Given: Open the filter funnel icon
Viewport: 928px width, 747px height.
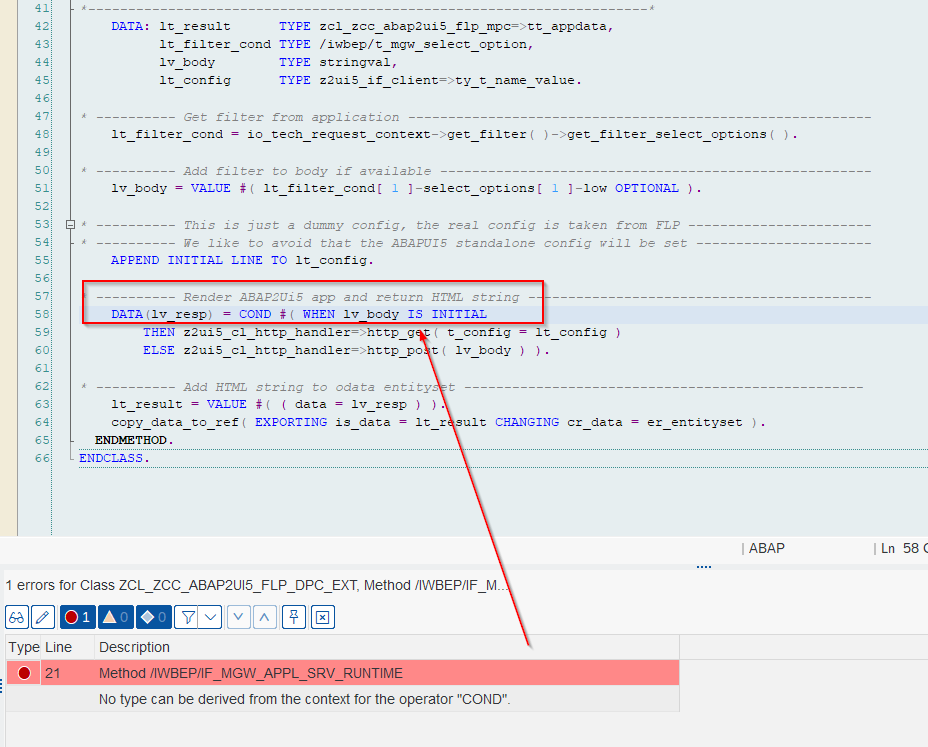Looking at the screenshot, I should click(189, 617).
